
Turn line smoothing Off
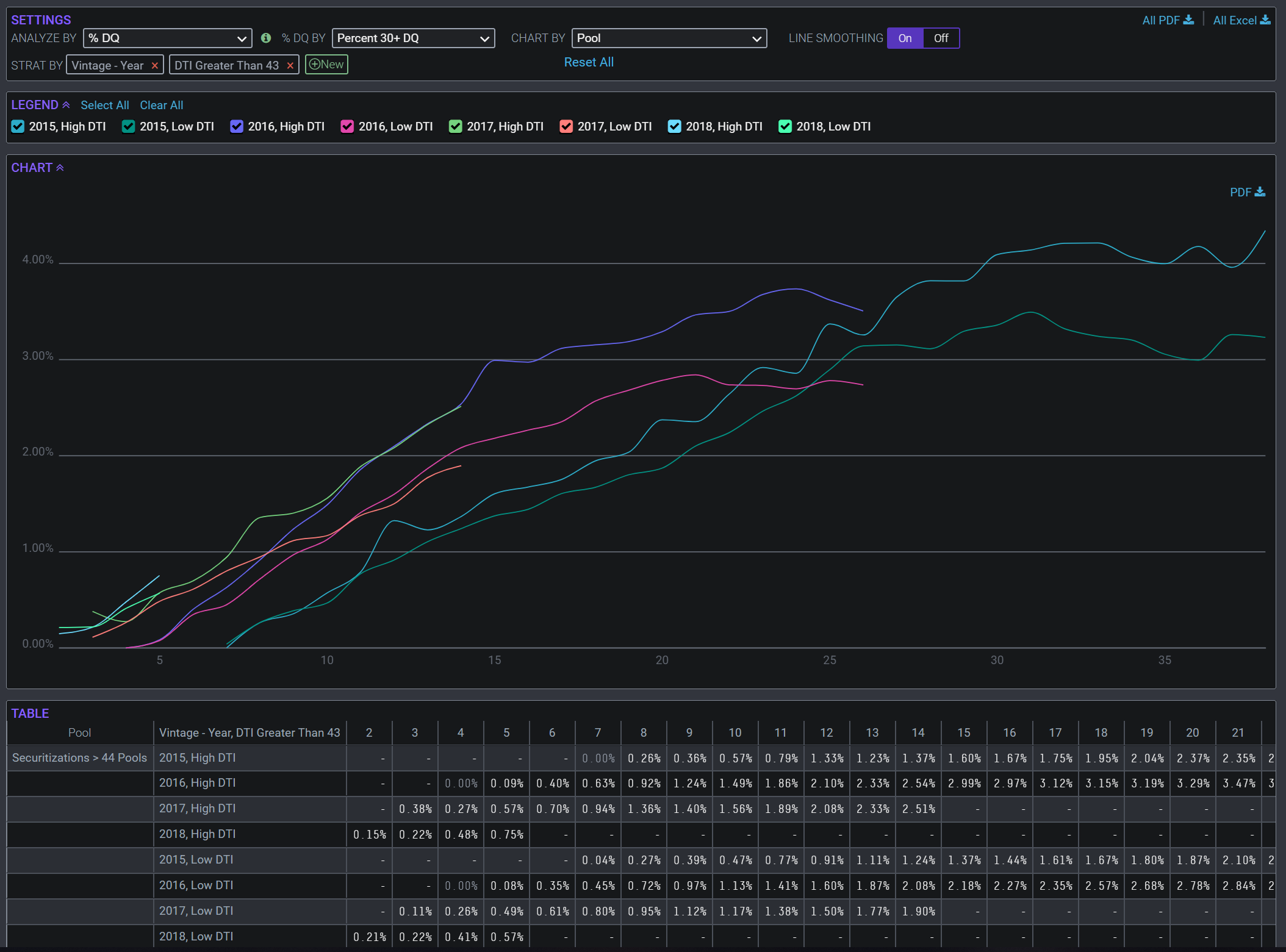[x=941, y=38]
